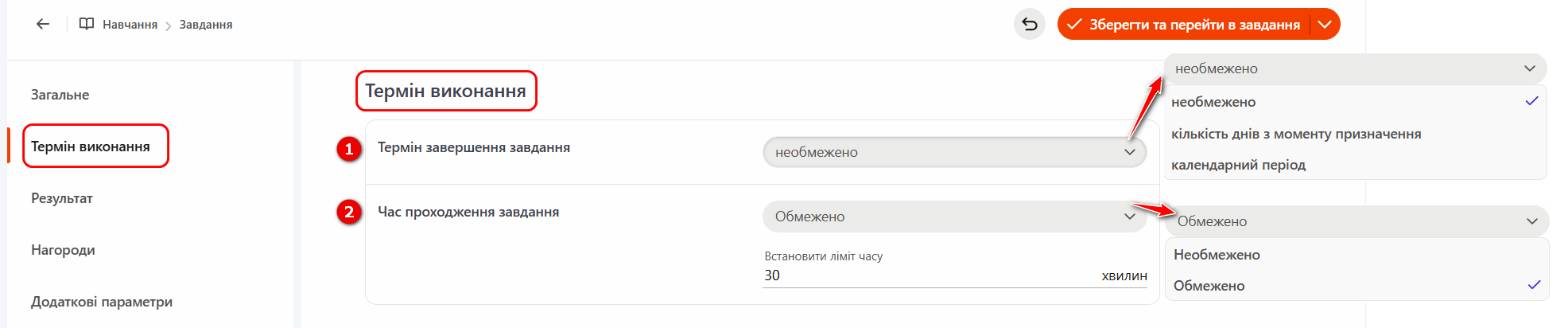The width and height of the screenshot is (1568, 328).
Task: Choose the календарний період option
Action: 1238,165
